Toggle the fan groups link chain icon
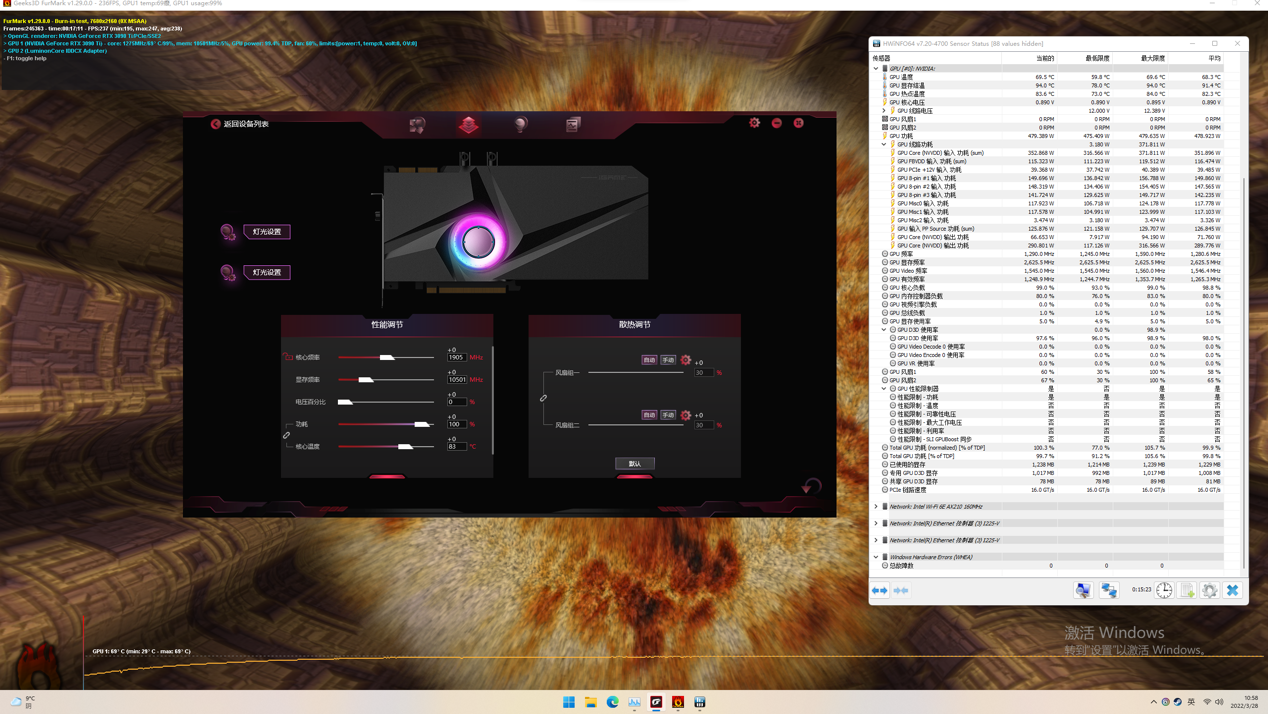This screenshot has height=714, width=1268. pos(543,398)
